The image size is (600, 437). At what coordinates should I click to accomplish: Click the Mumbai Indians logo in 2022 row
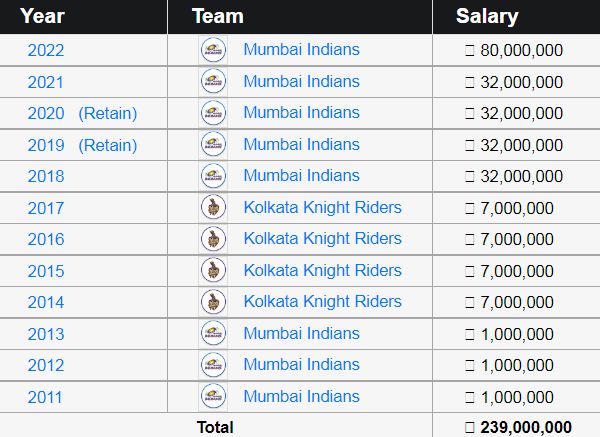tap(213, 50)
